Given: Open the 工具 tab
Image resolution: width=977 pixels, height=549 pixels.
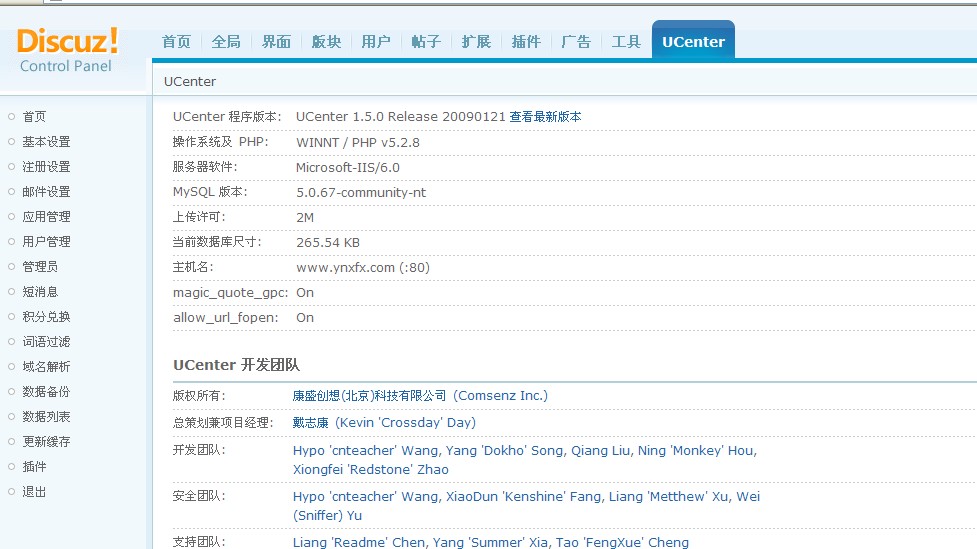Looking at the screenshot, I should pos(626,42).
